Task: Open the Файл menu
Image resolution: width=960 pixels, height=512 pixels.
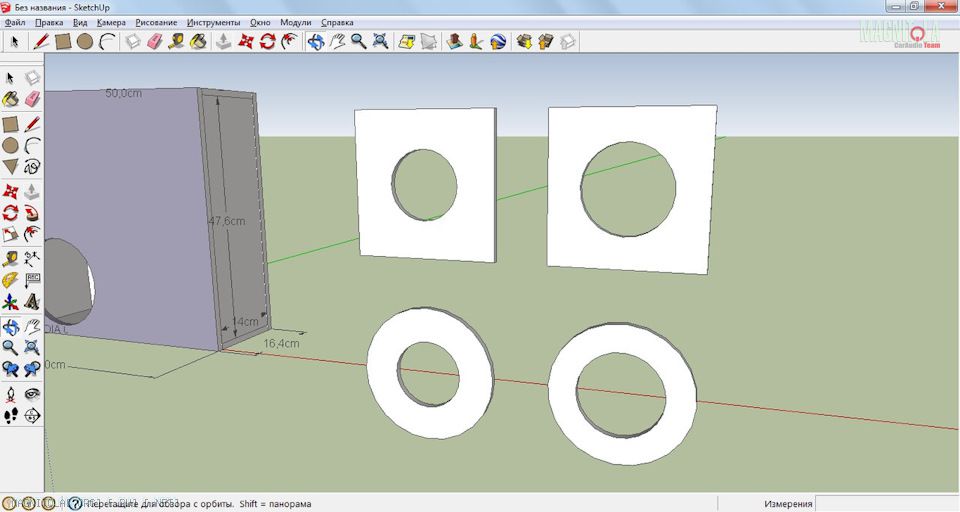Action: [15, 22]
